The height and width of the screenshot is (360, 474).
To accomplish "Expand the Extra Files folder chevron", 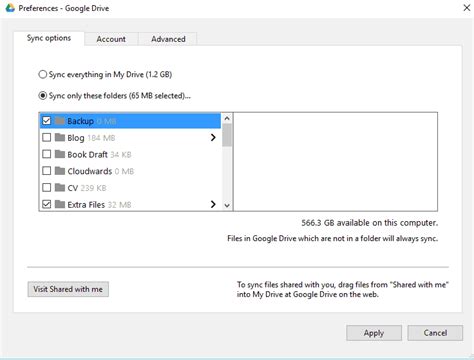I will point(213,204).
